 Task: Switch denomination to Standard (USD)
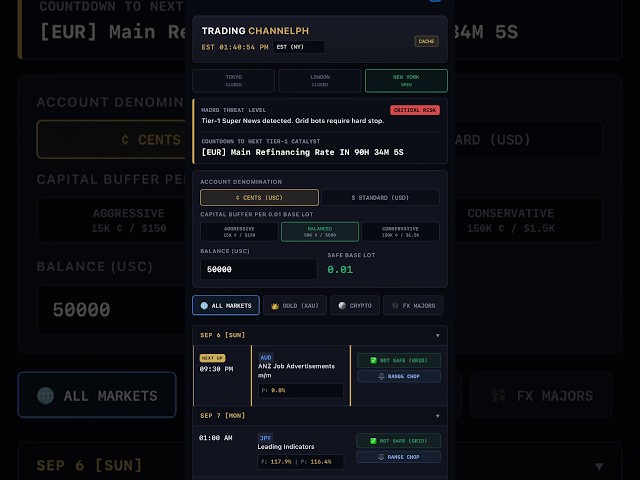click(380, 198)
